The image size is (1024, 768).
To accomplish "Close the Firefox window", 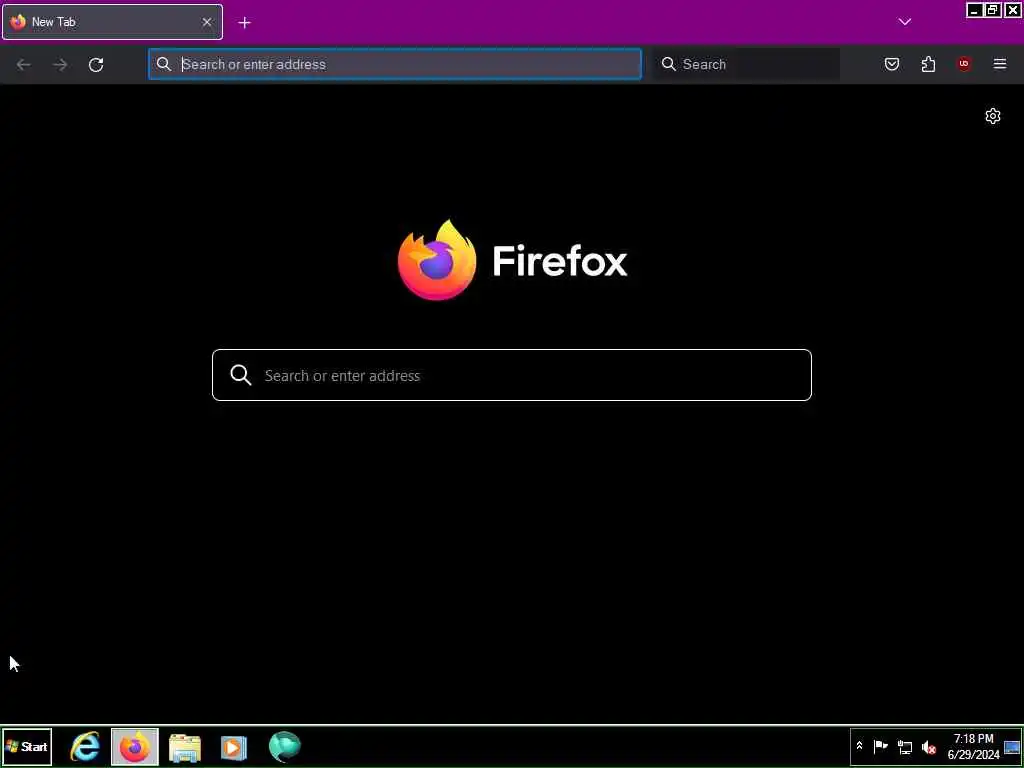I will (1012, 10).
